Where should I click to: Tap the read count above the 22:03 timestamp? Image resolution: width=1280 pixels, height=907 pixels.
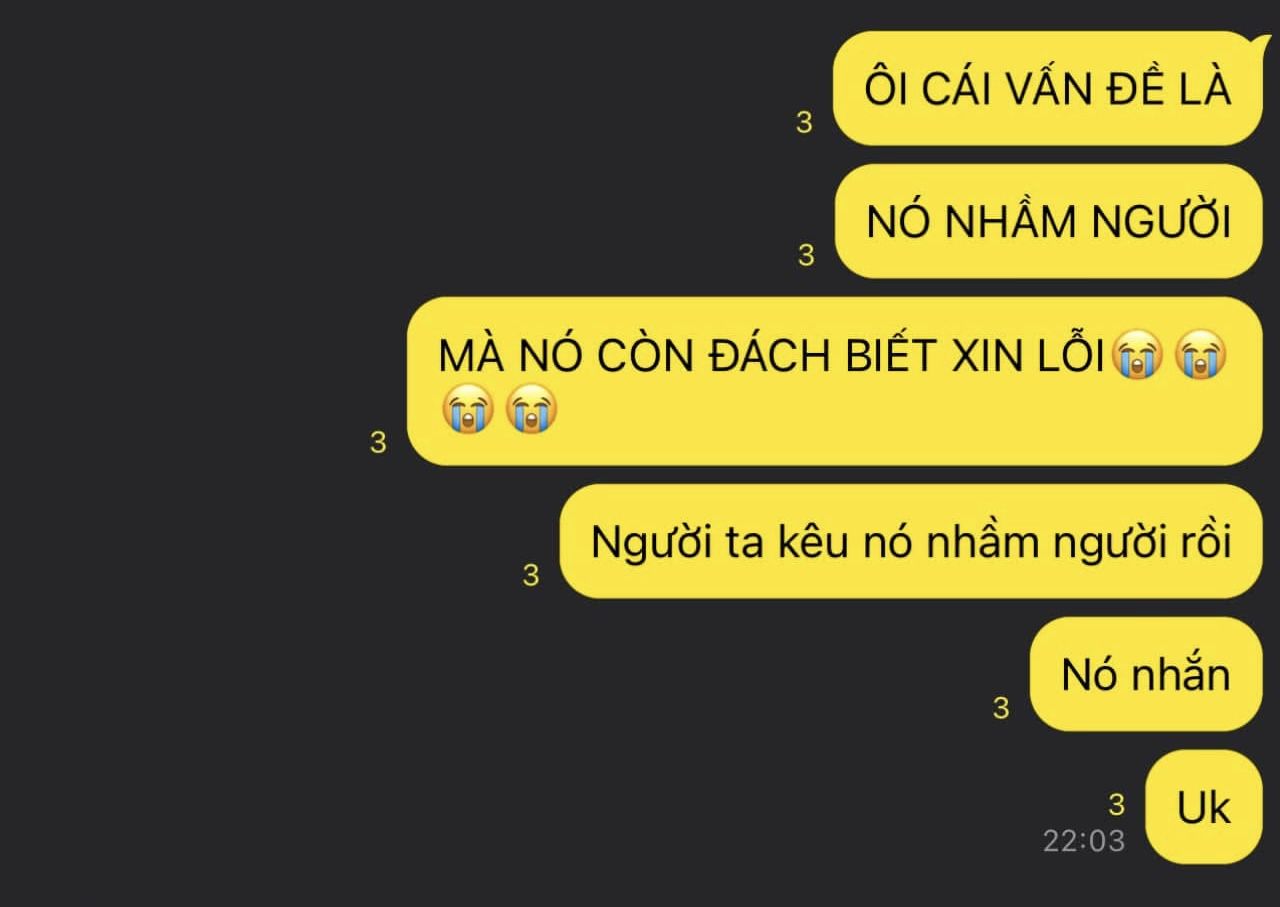1117,804
